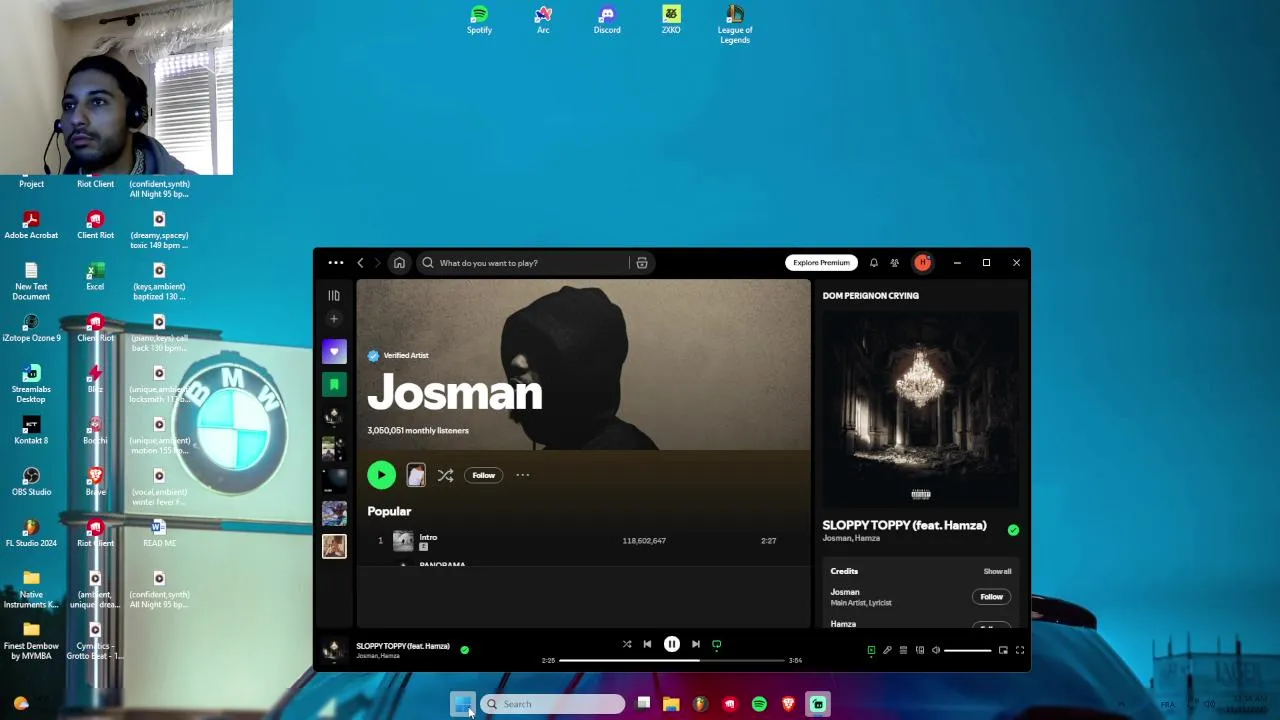Open the FL Studio taskbar icon

[x=700, y=704]
